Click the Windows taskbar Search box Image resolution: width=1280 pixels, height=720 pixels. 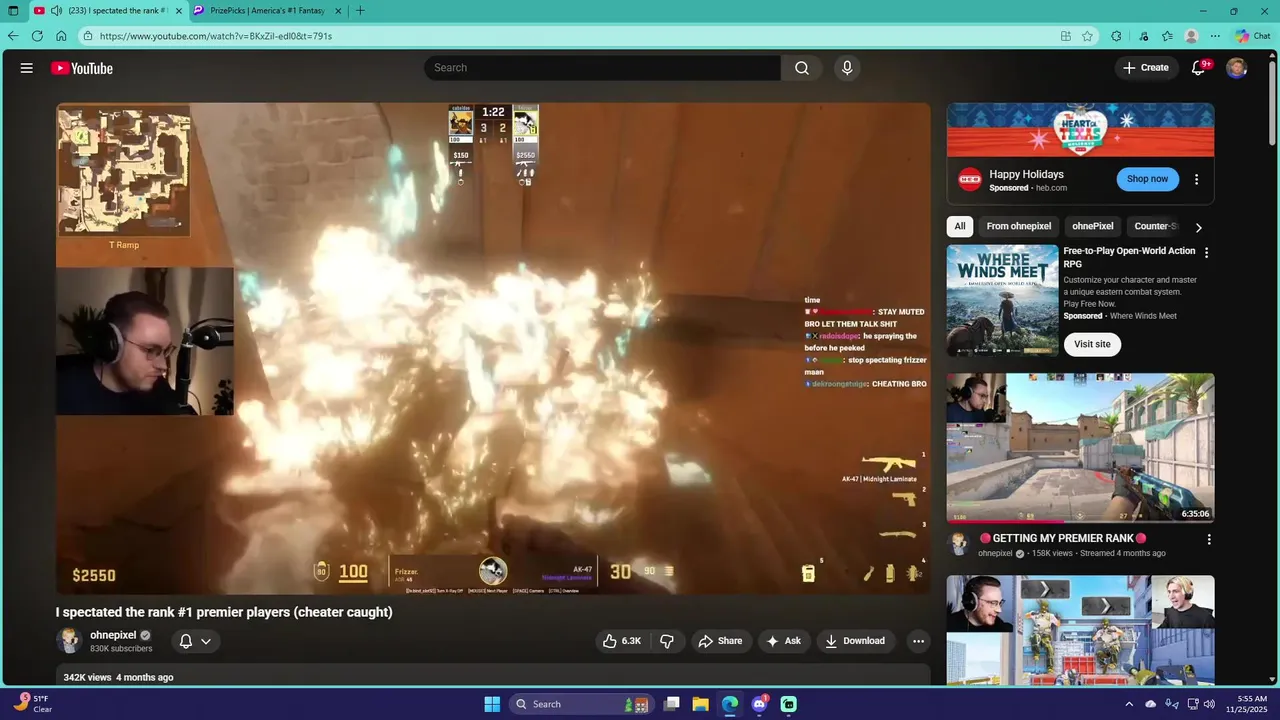pyautogui.click(x=582, y=704)
